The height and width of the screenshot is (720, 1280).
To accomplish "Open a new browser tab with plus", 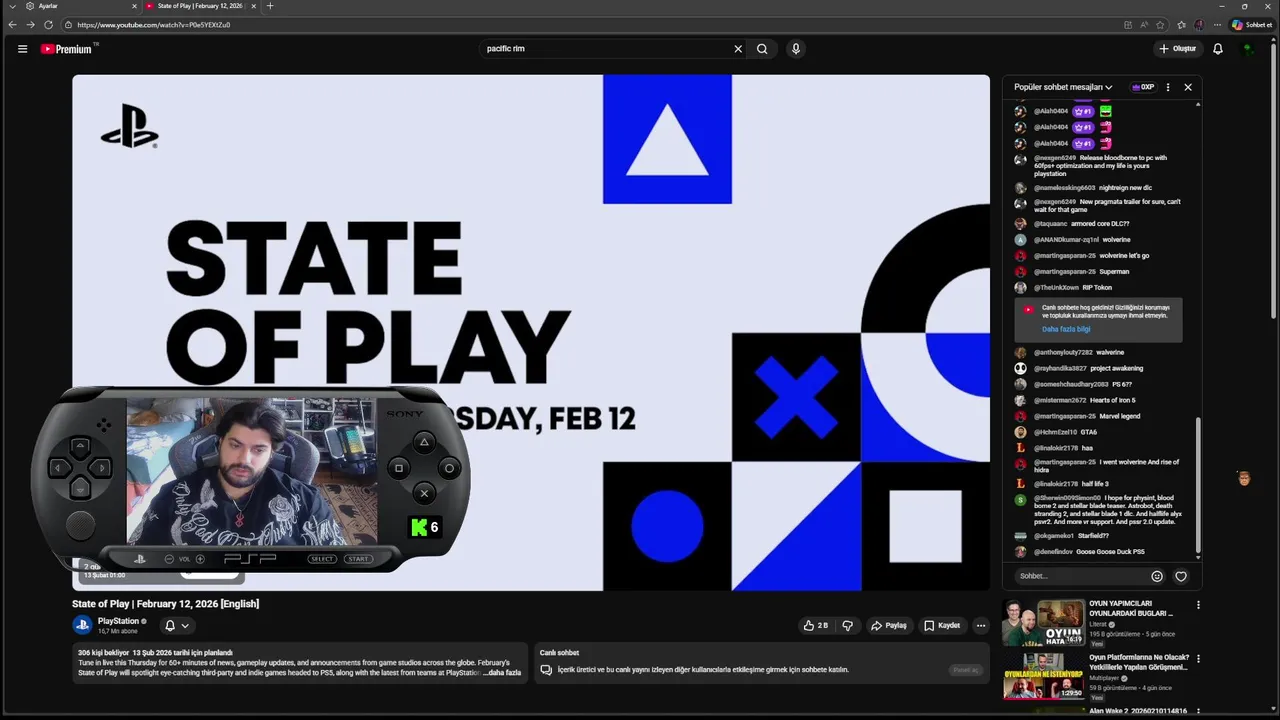I will pos(270,6).
